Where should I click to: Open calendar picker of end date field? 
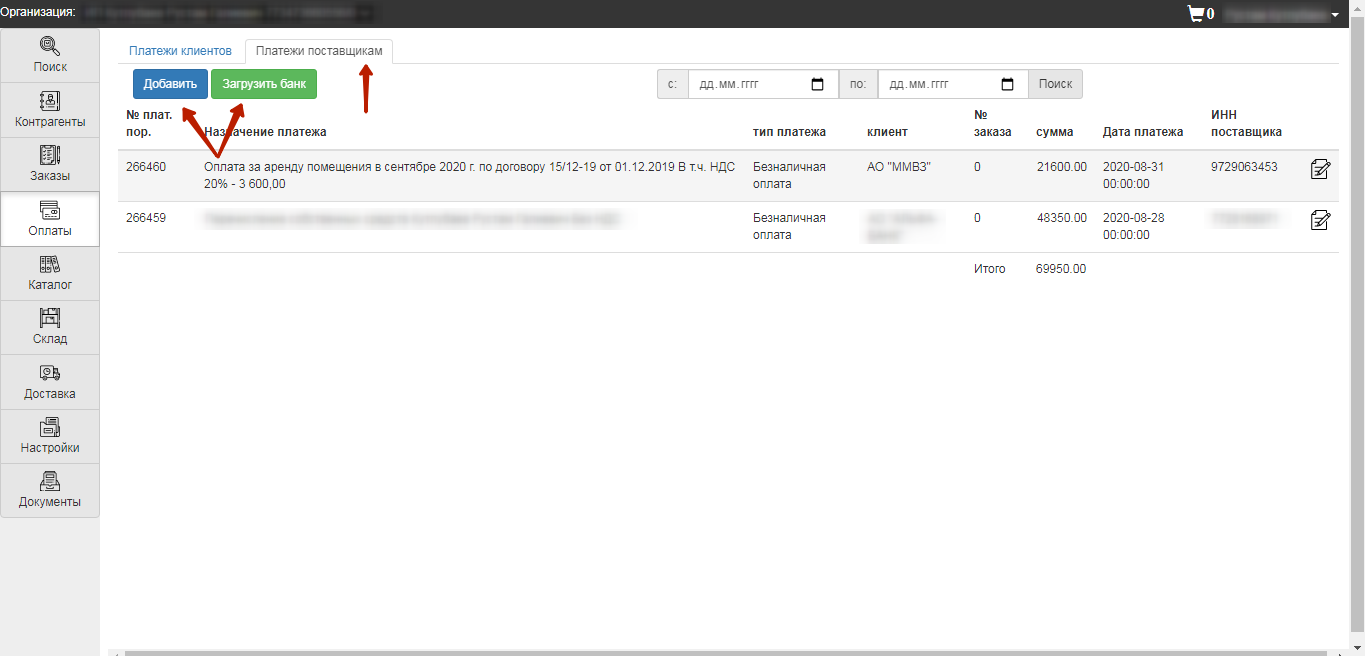click(1007, 84)
